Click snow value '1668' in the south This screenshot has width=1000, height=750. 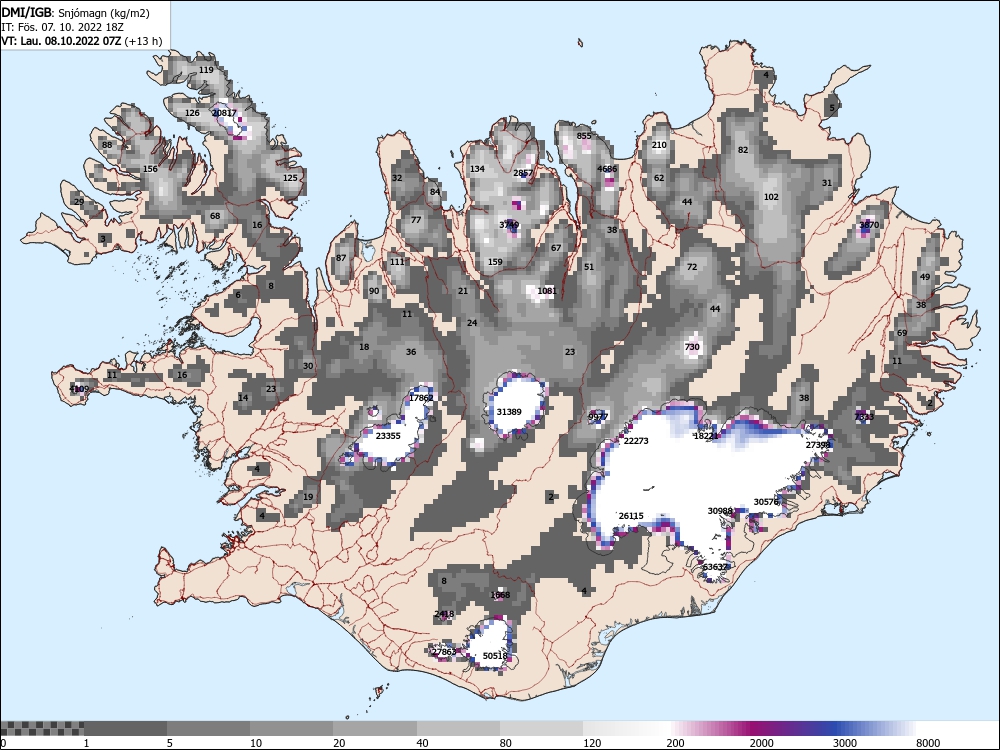coord(500,595)
